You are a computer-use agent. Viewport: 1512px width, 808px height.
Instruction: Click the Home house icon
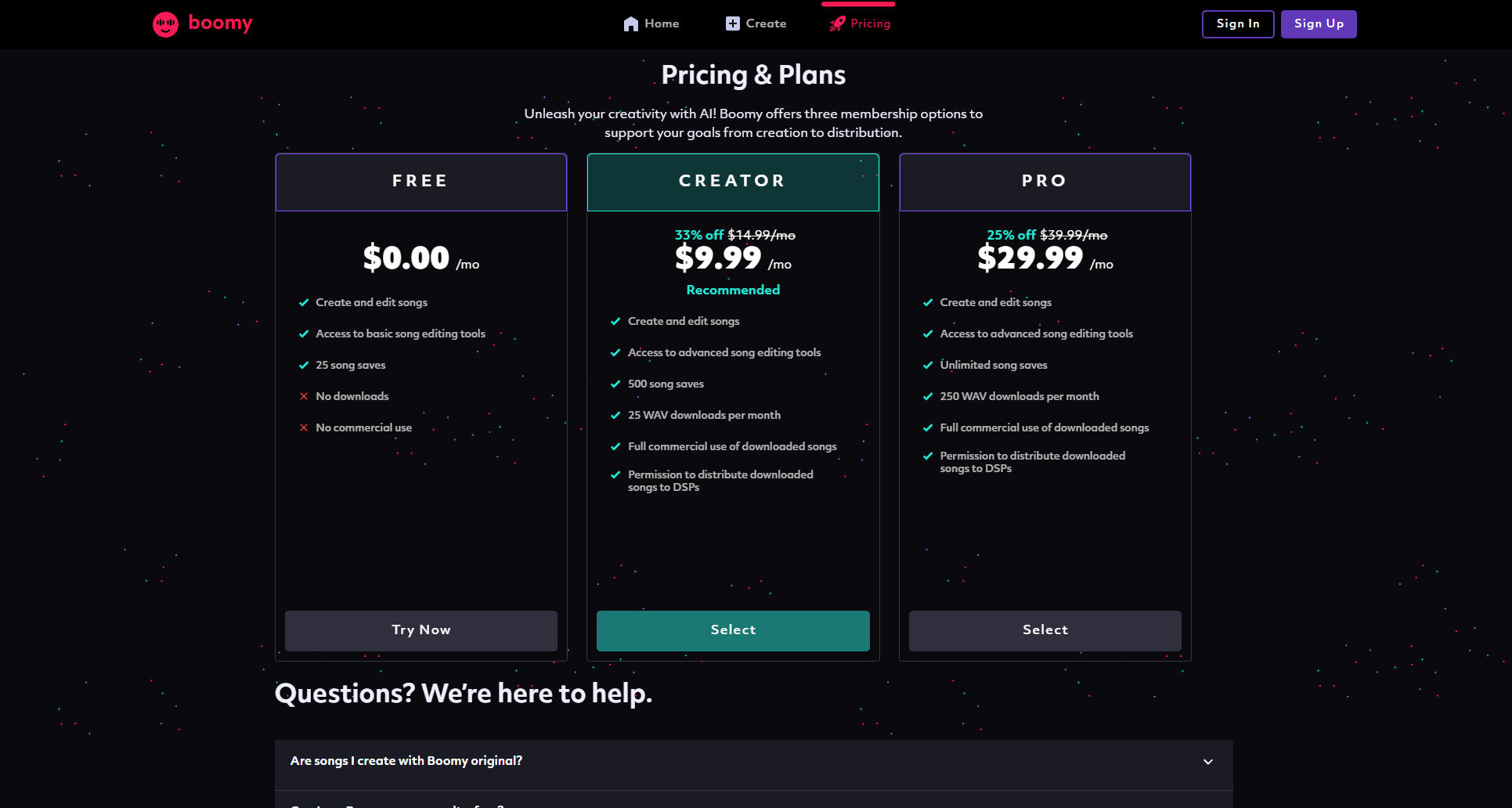(631, 24)
